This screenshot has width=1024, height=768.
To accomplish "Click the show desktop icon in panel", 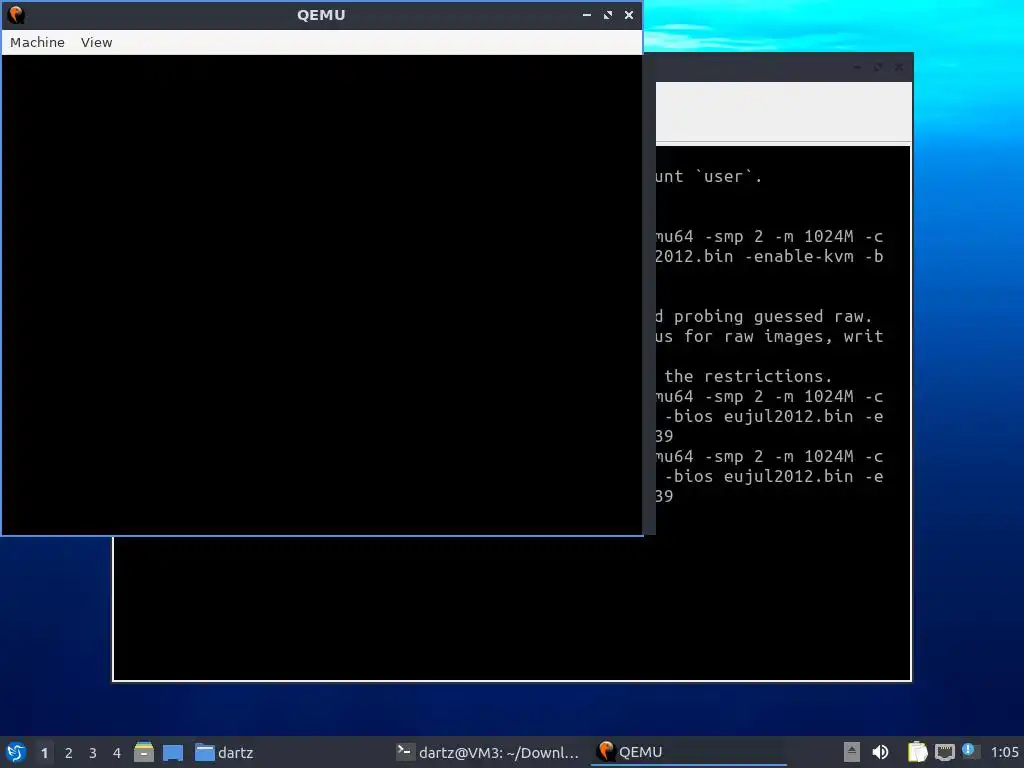I will (173, 753).
